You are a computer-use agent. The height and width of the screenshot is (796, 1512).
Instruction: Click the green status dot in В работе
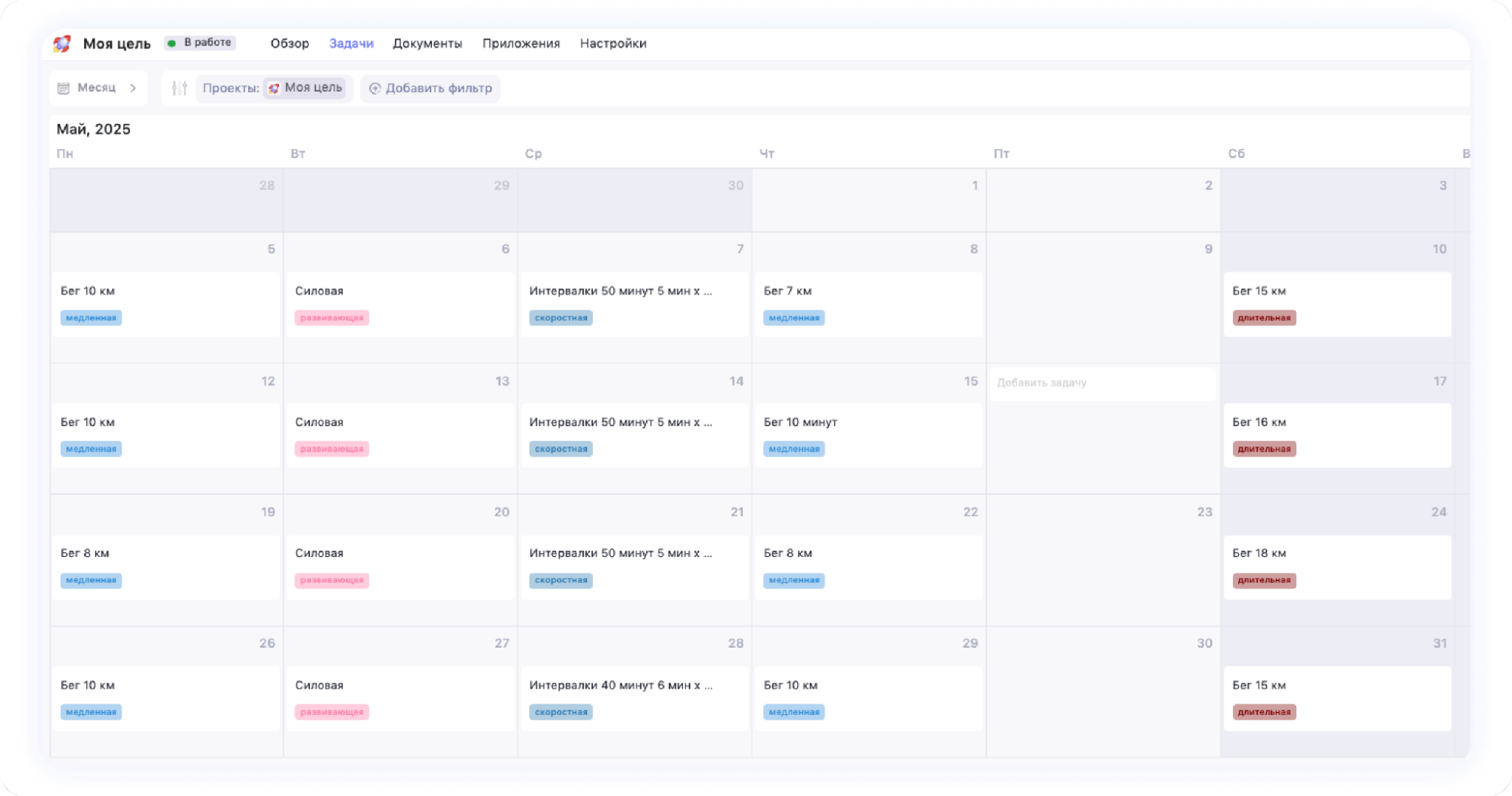[172, 43]
